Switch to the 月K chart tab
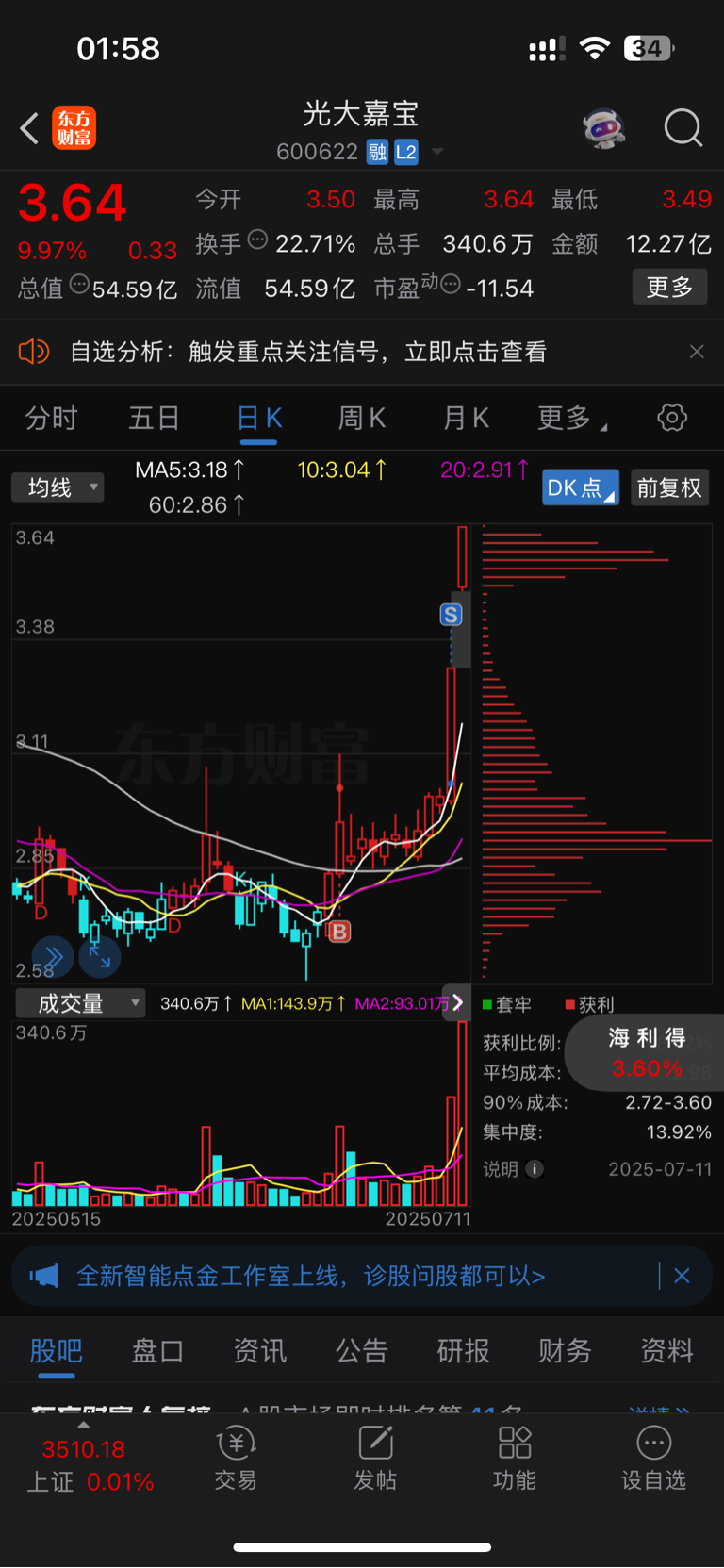Image resolution: width=724 pixels, height=1568 pixels. (467, 418)
